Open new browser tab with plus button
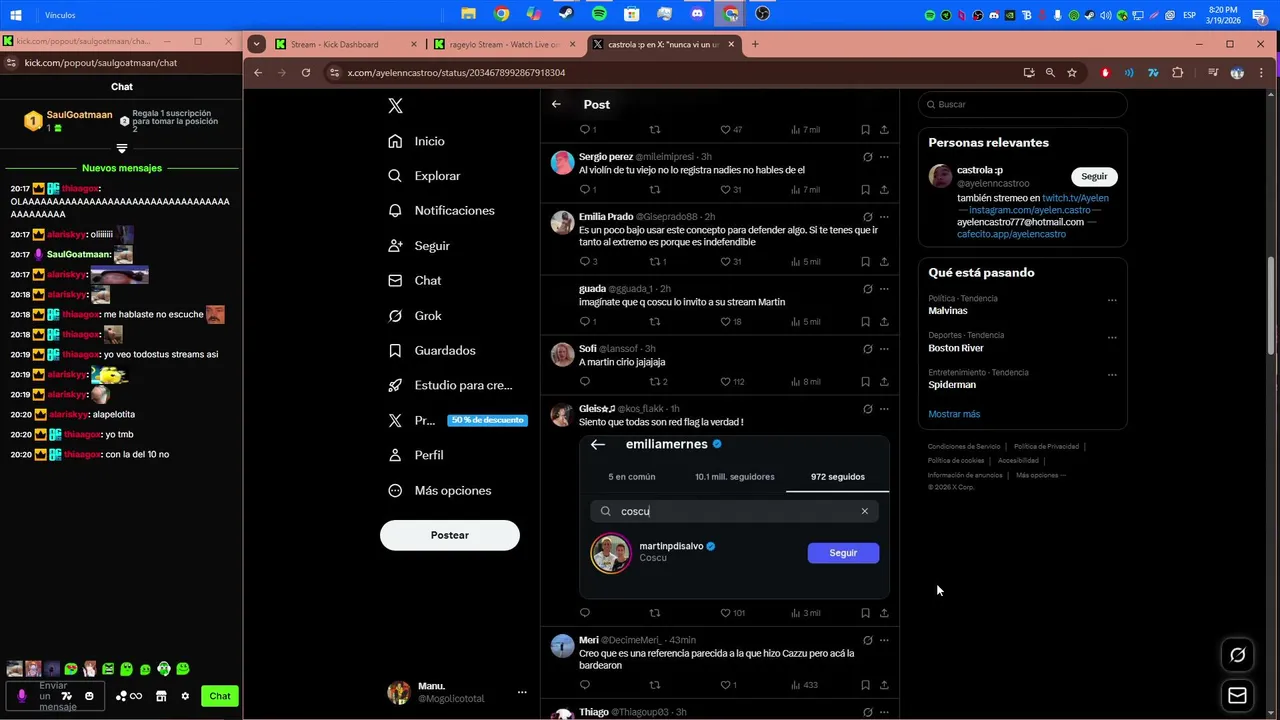 755,44
